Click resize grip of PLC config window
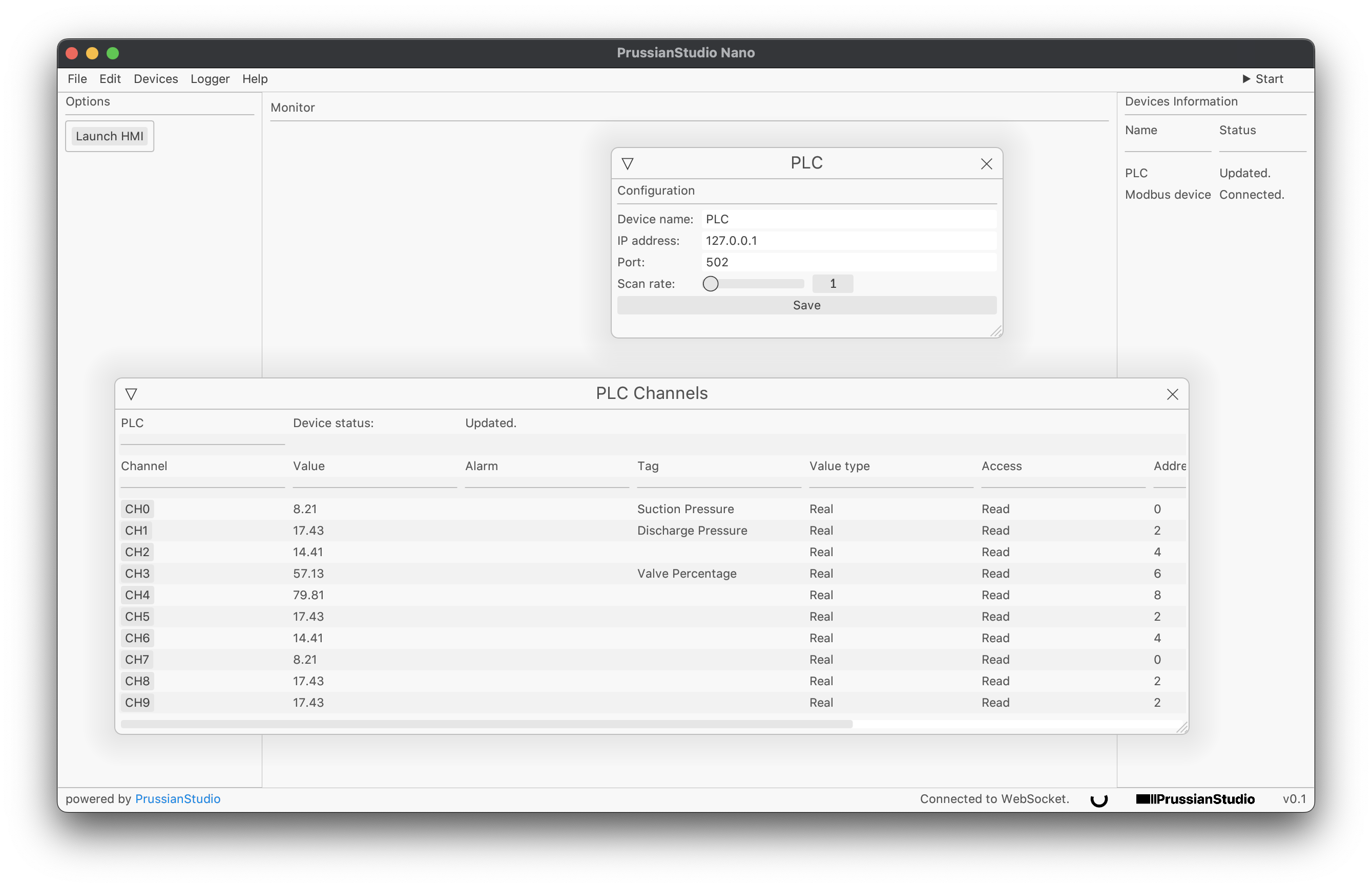The image size is (1372, 888). tap(995, 331)
